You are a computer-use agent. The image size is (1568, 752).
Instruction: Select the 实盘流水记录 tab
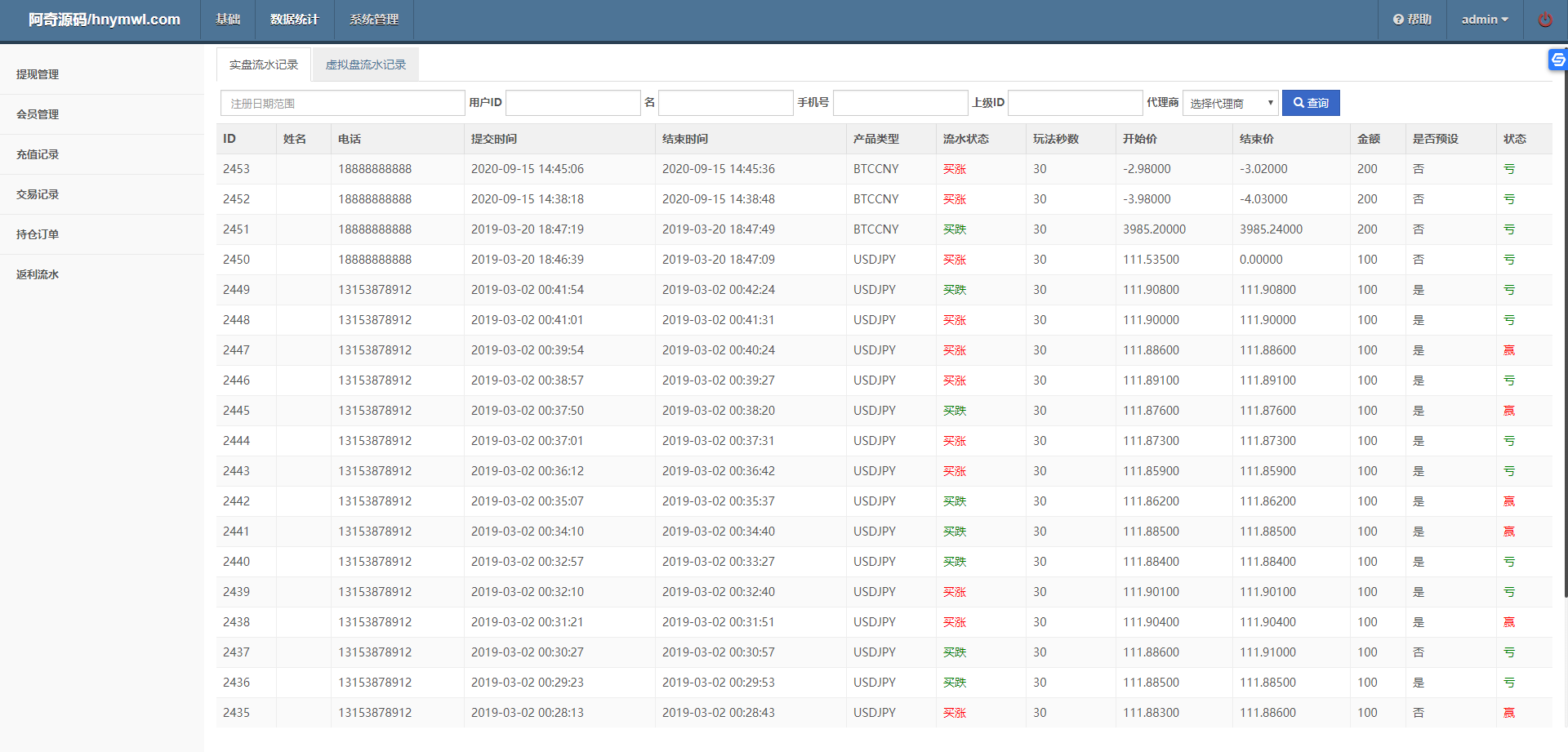263,65
